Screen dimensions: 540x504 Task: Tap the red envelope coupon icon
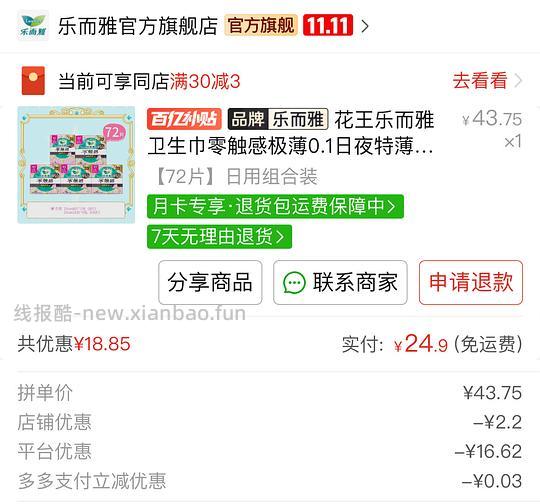[33, 81]
